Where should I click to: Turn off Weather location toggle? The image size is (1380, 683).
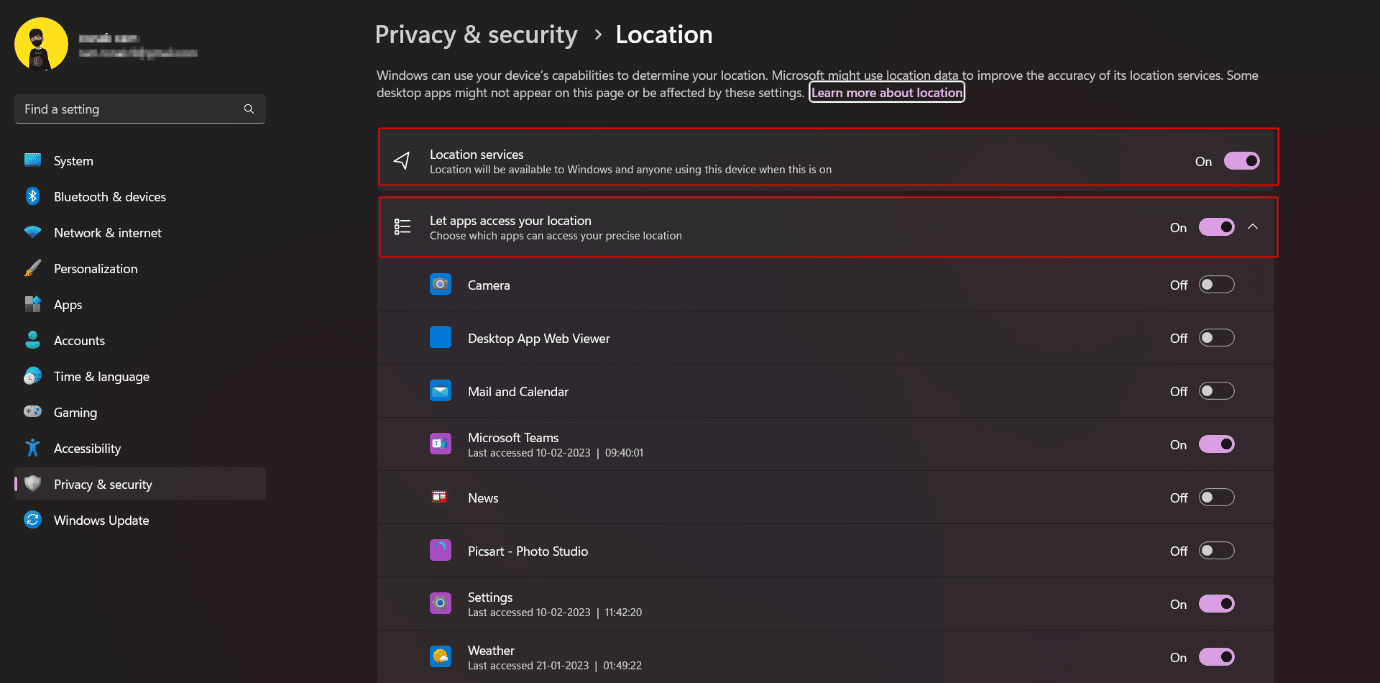[x=1216, y=657]
